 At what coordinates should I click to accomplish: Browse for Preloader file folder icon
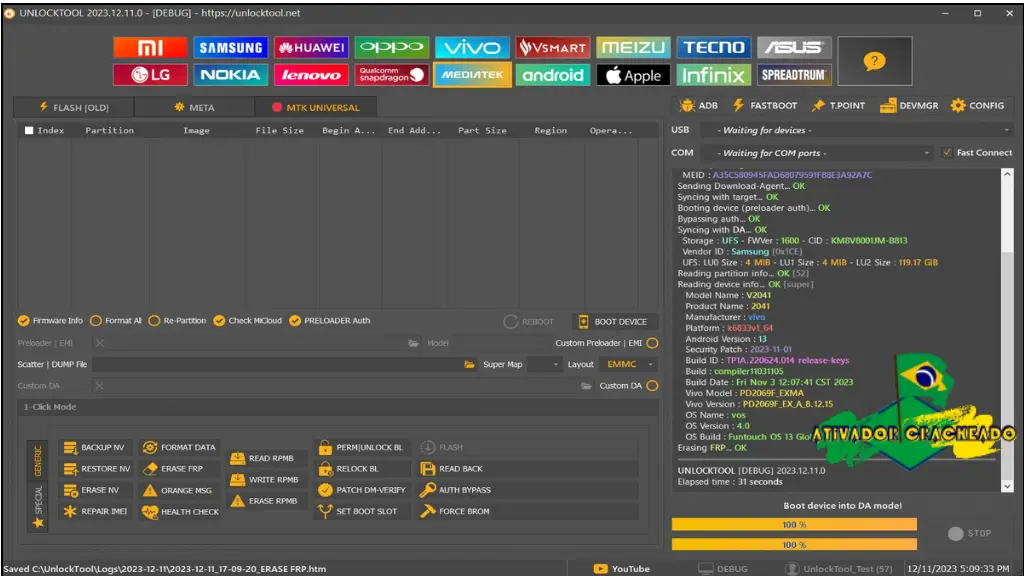413,343
